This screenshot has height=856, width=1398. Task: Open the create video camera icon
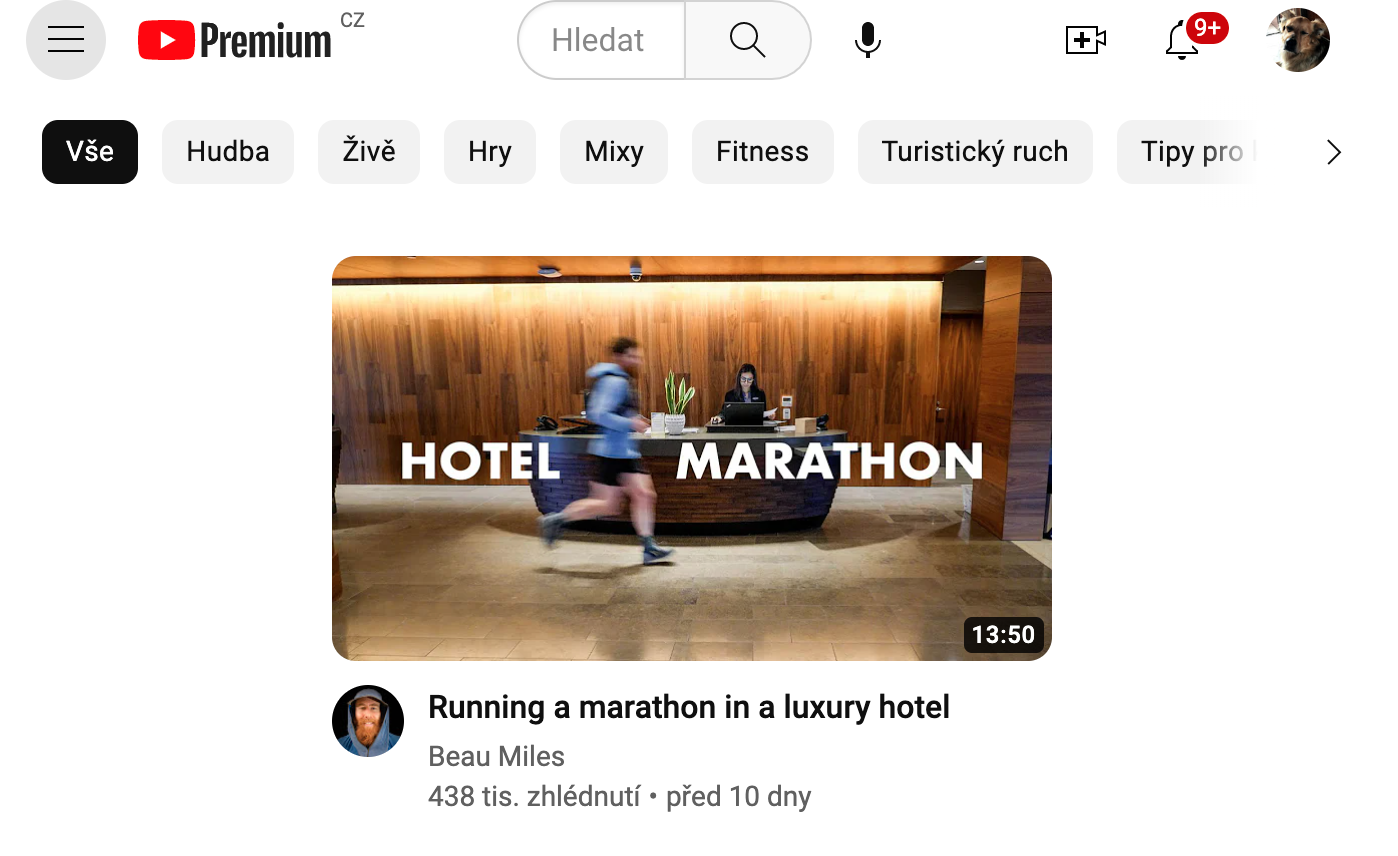tap(1085, 40)
